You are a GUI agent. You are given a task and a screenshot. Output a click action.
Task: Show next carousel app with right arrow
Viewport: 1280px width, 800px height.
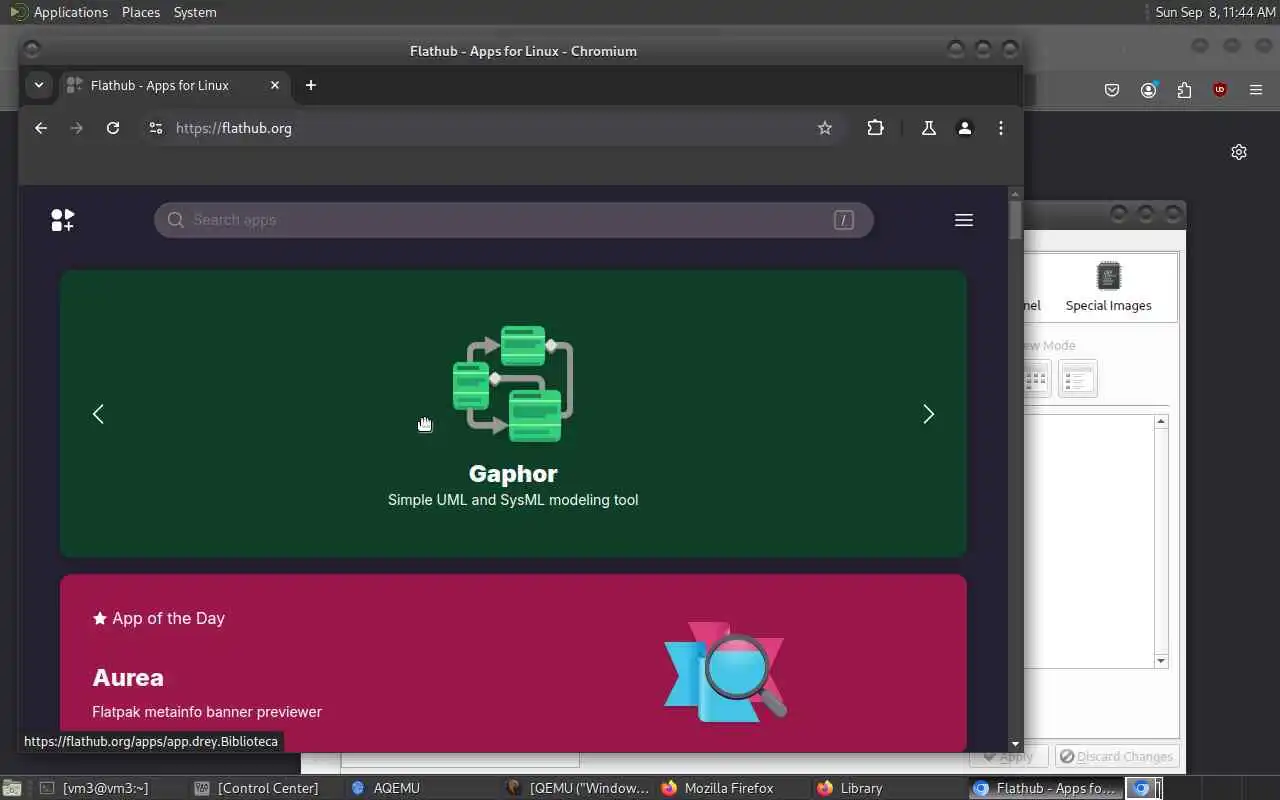[x=928, y=414]
